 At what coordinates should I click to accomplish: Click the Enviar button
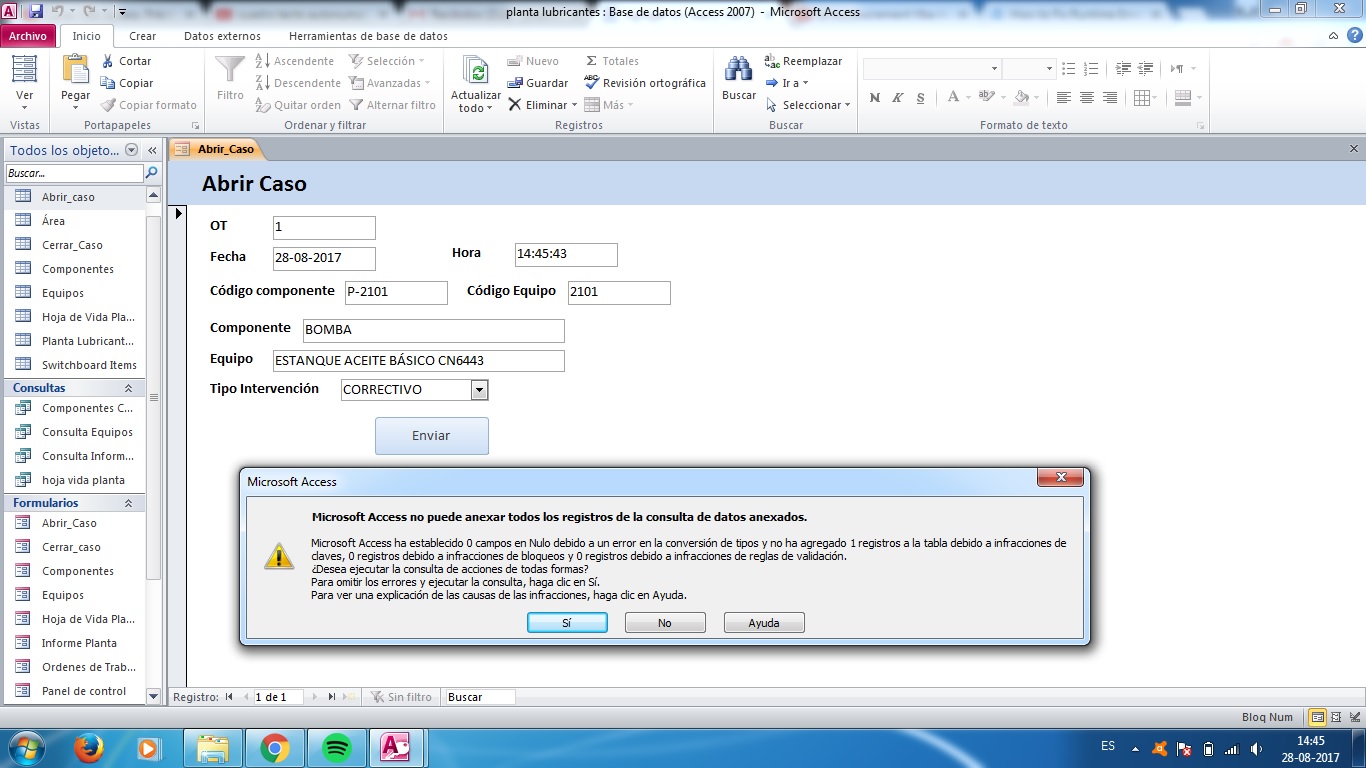(432, 436)
